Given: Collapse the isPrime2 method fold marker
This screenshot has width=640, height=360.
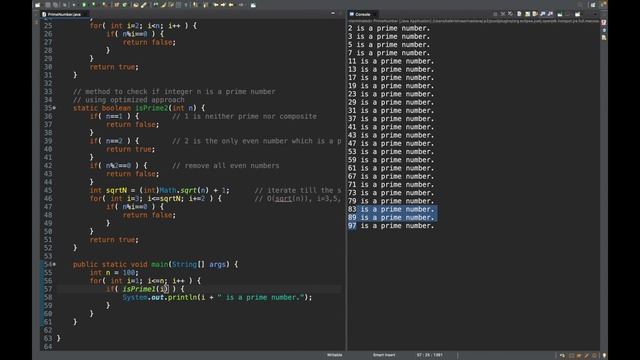Looking at the screenshot, I should click(54, 108).
